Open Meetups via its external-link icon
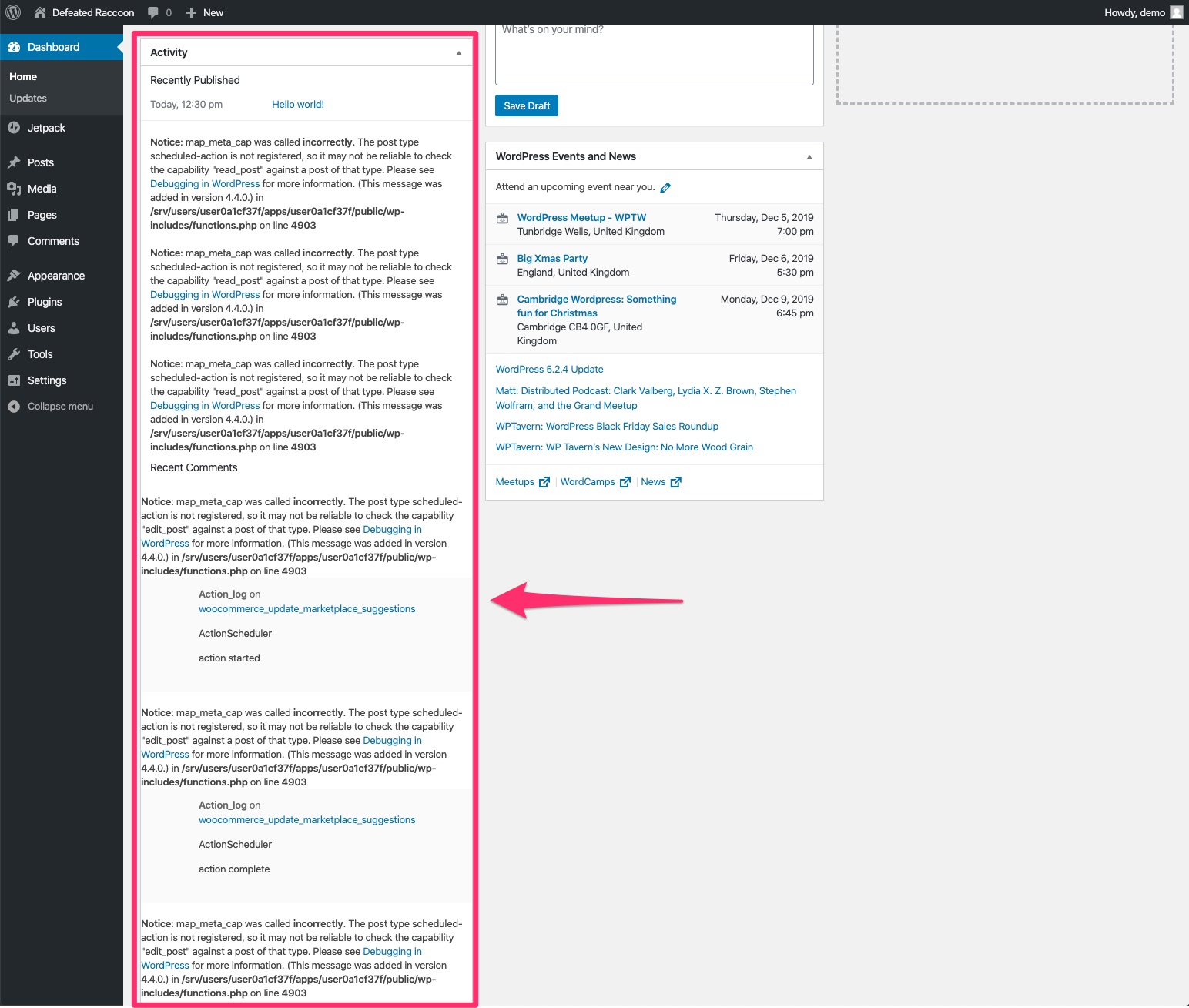This screenshot has height=1008, width=1189. pyautogui.click(x=544, y=481)
